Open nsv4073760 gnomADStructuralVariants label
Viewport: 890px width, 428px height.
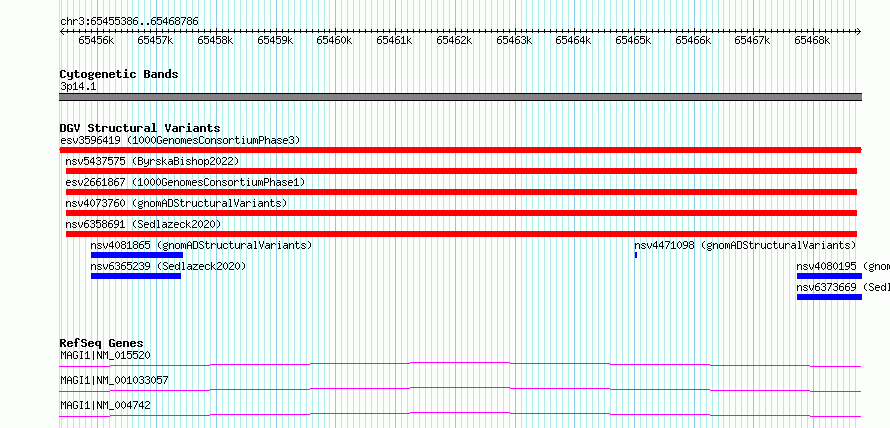176,203
